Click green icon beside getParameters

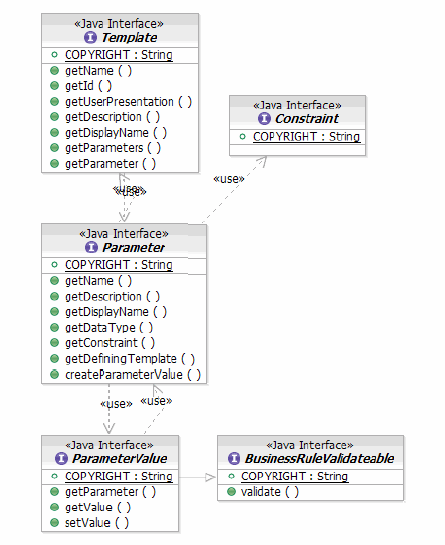tap(54, 148)
